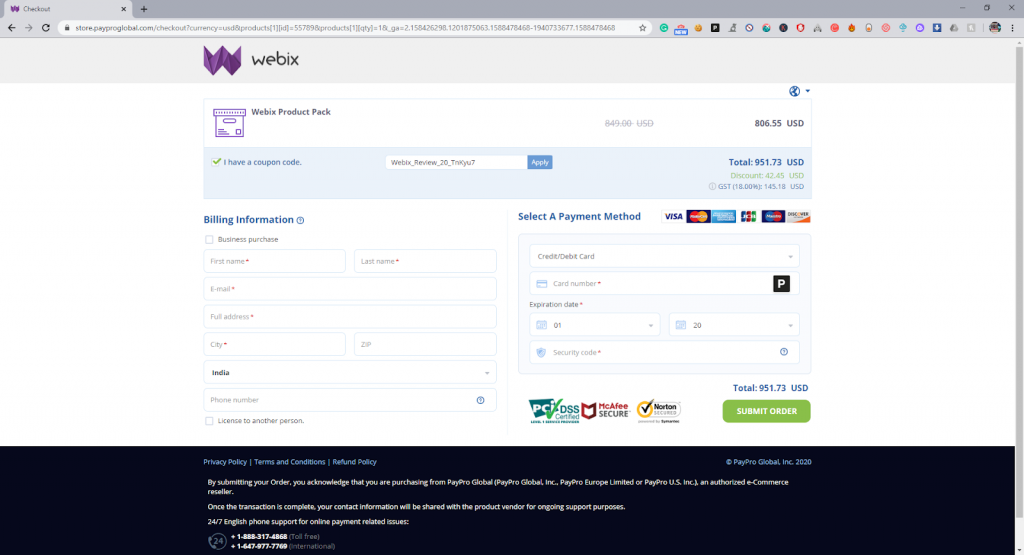The width and height of the screenshot is (1024, 555).
Task: Expand the India country dropdown
Action: point(350,372)
